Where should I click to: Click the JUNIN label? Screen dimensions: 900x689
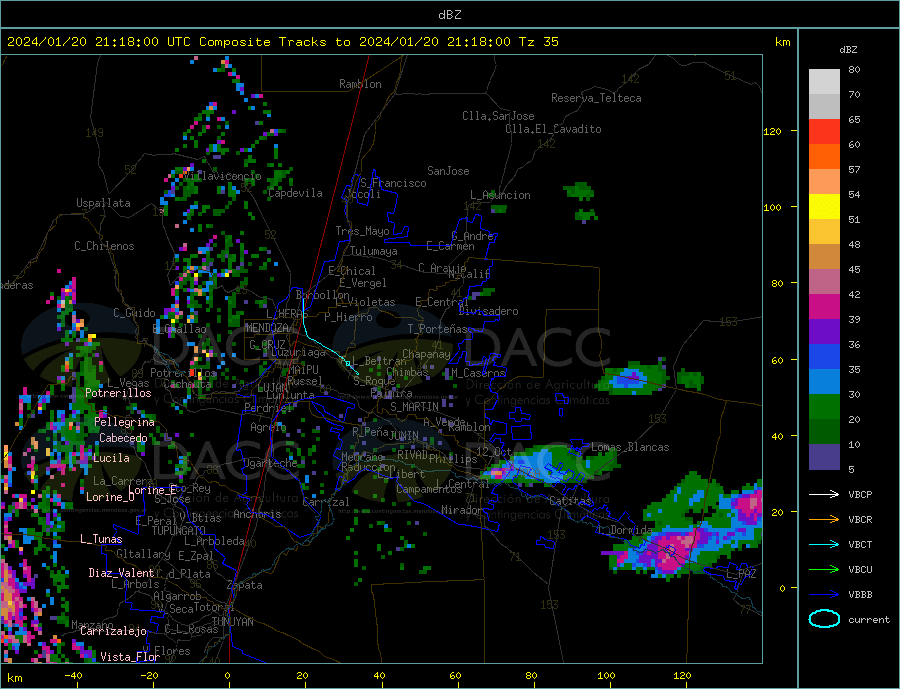coord(404,436)
